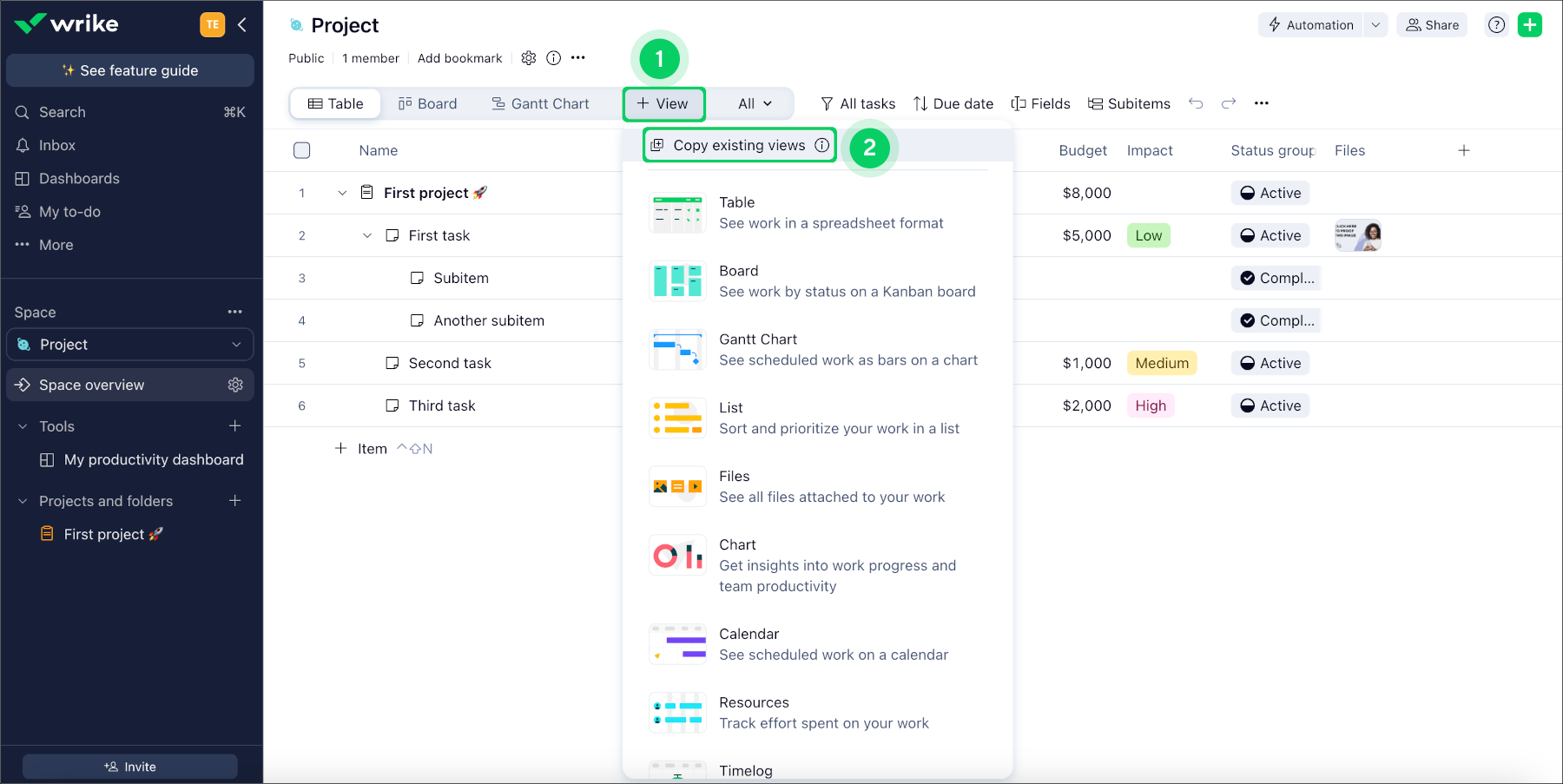Mark Subitem task as complete
Viewport: 1563px width, 784px height.
pyautogui.click(x=417, y=278)
